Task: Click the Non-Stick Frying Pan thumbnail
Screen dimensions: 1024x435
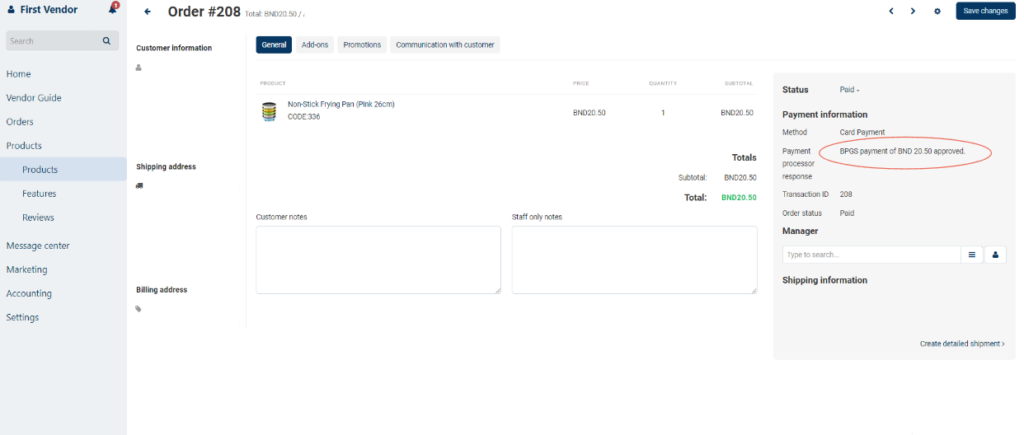Action: pyautogui.click(x=269, y=112)
